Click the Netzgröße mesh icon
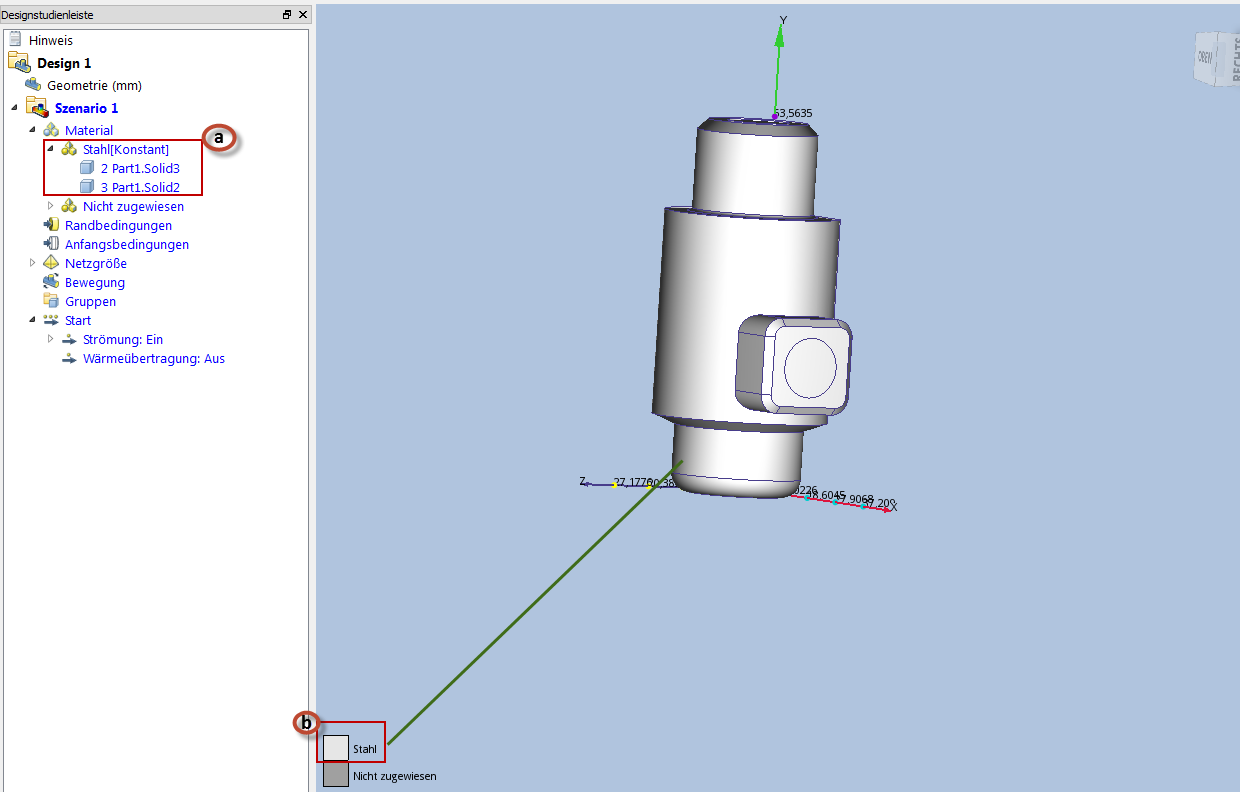Screen dimensions: 1240x792 [x=51, y=263]
